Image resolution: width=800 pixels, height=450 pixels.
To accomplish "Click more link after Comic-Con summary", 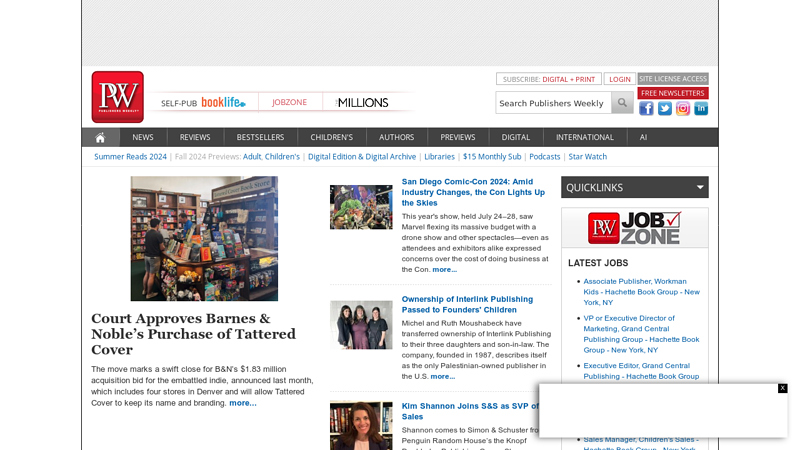I will pos(444,269).
